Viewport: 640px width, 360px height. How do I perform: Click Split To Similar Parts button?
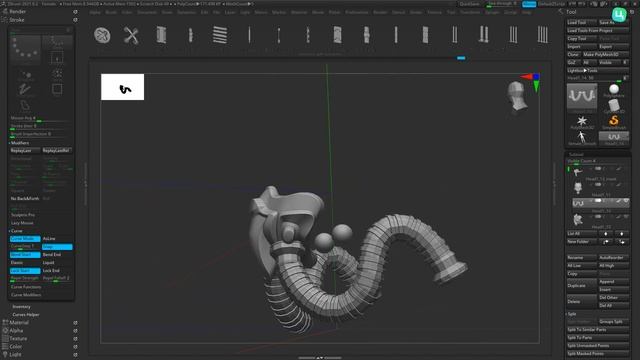tap(598, 330)
